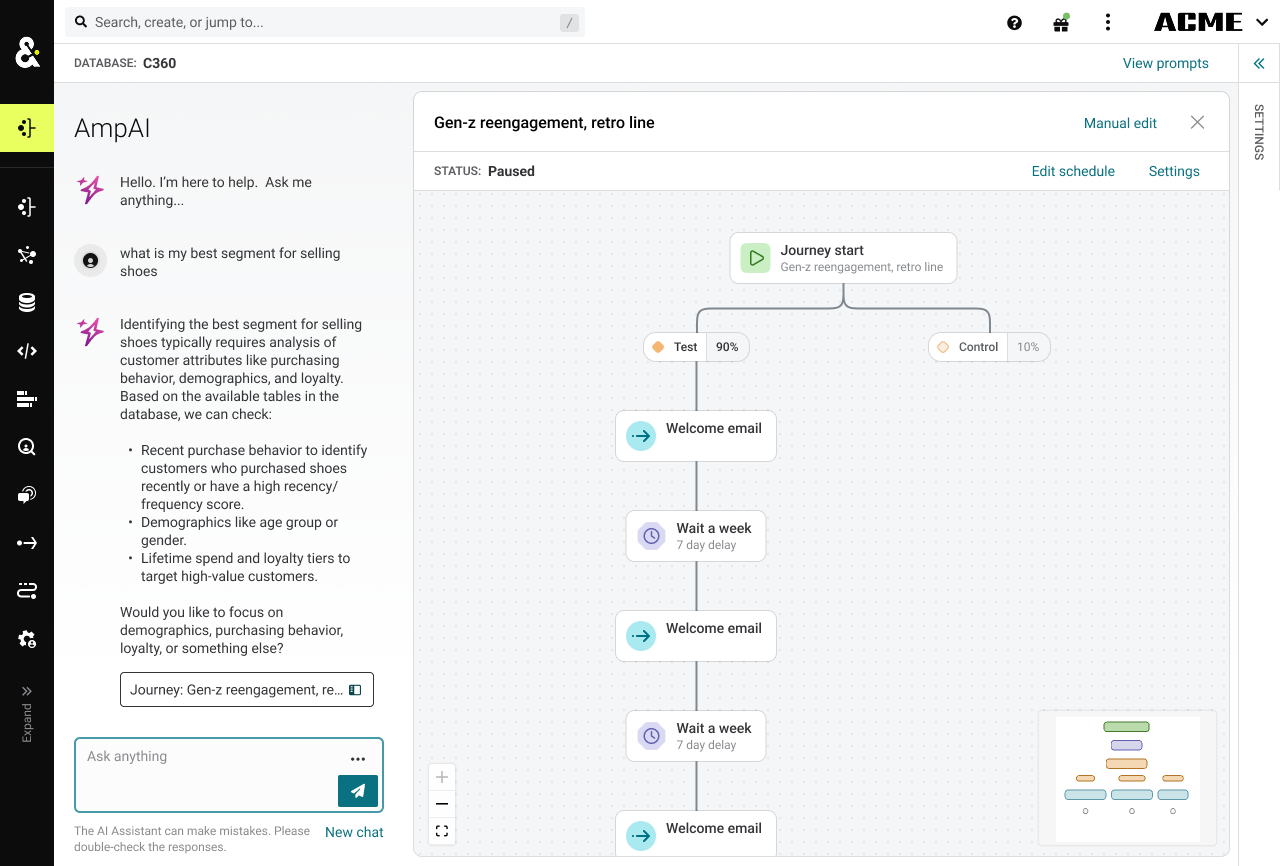Open the ACME account dropdown
The image size is (1280, 866).
click(1212, 22)
